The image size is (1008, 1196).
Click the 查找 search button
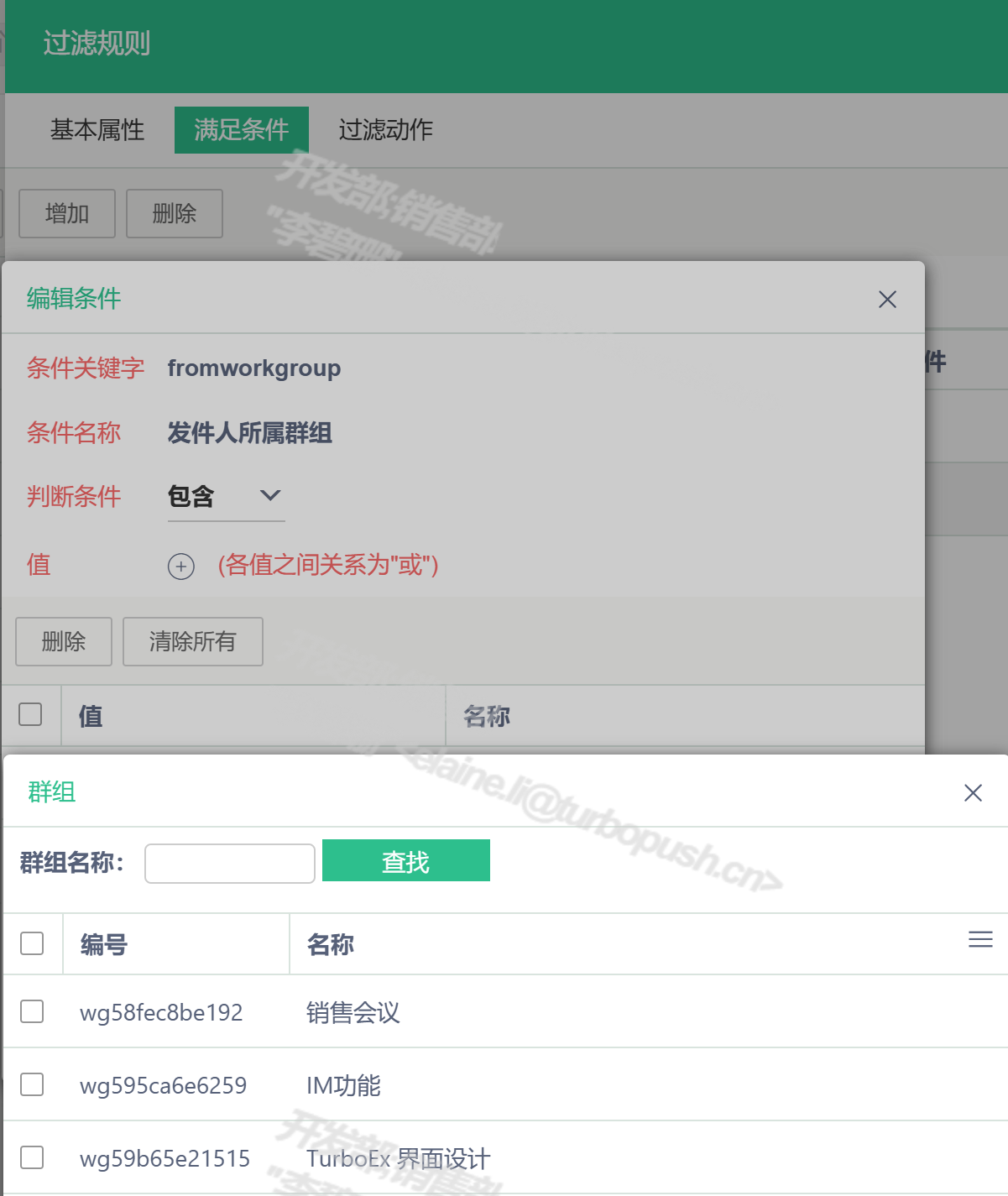point(405,861)
